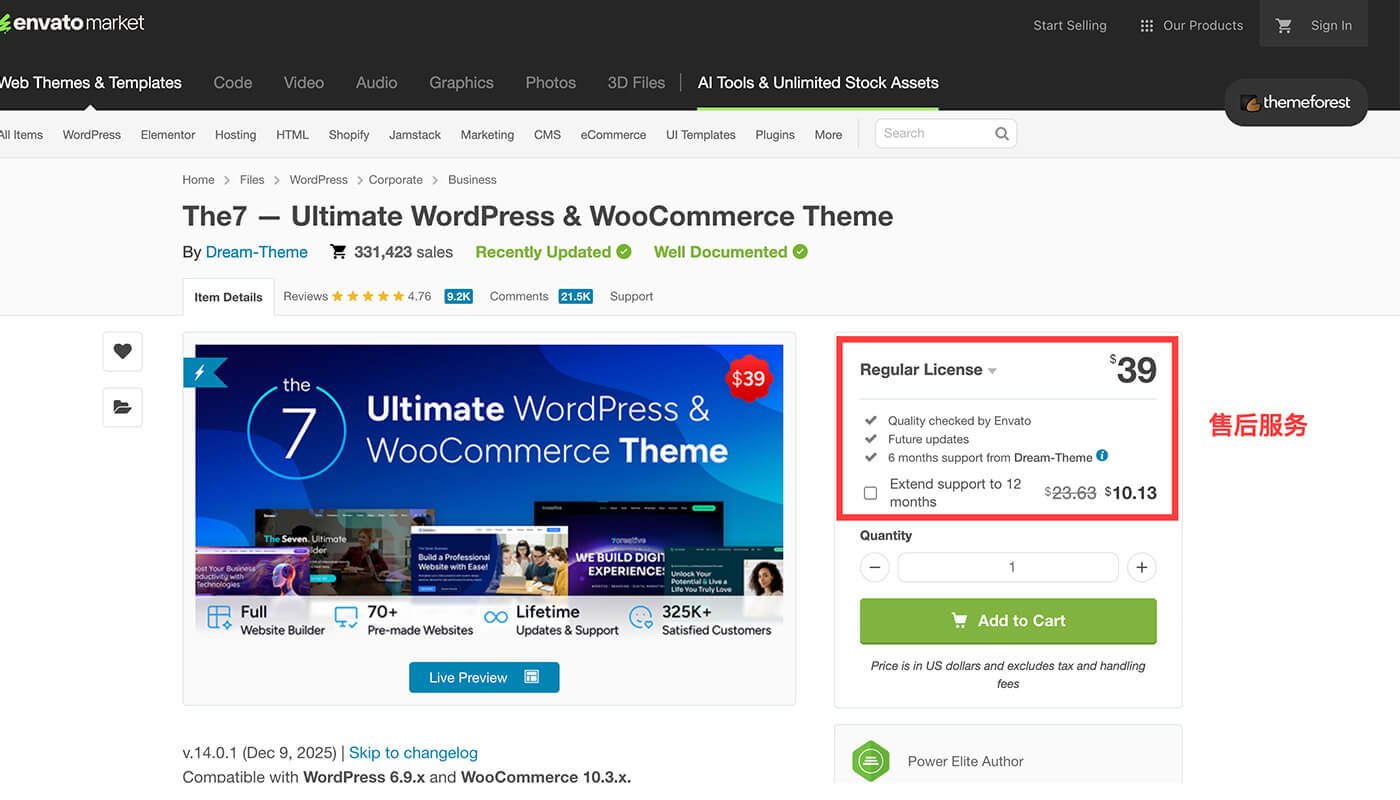Click into the Search input field
Viewport: 1400px width, 800px height.
point(934,134)
